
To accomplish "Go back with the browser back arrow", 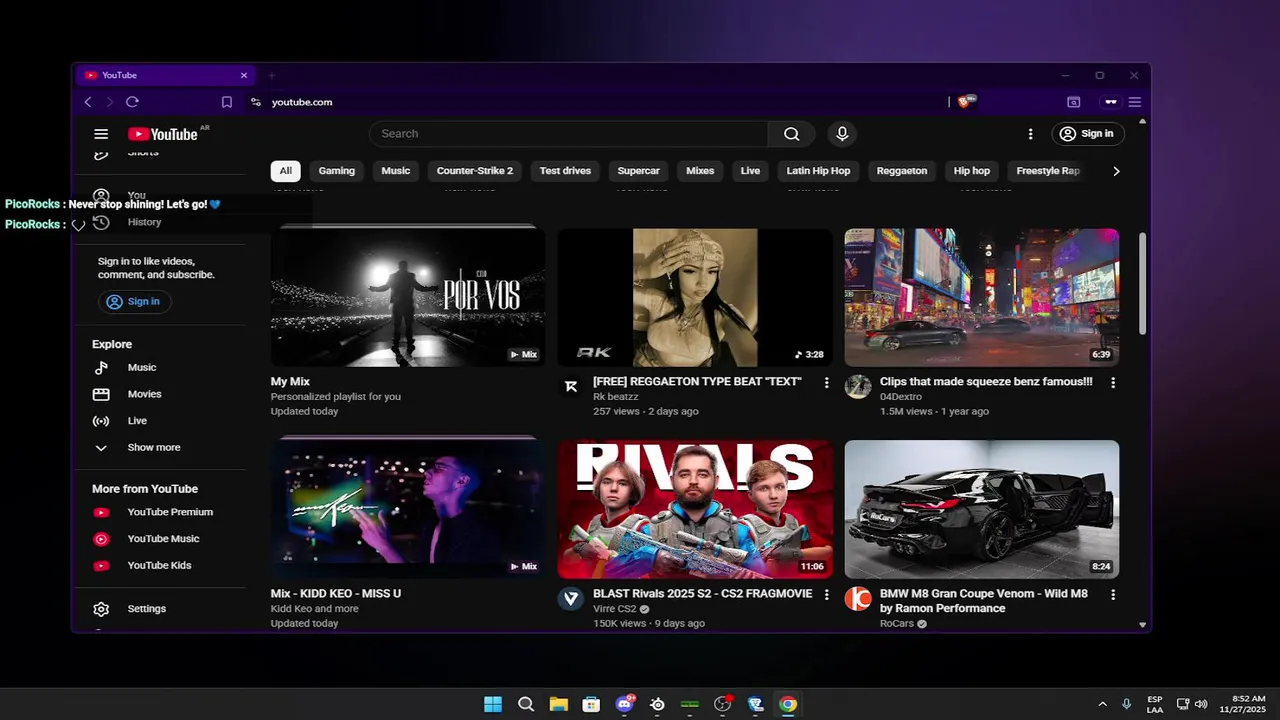I will point(88,102).
